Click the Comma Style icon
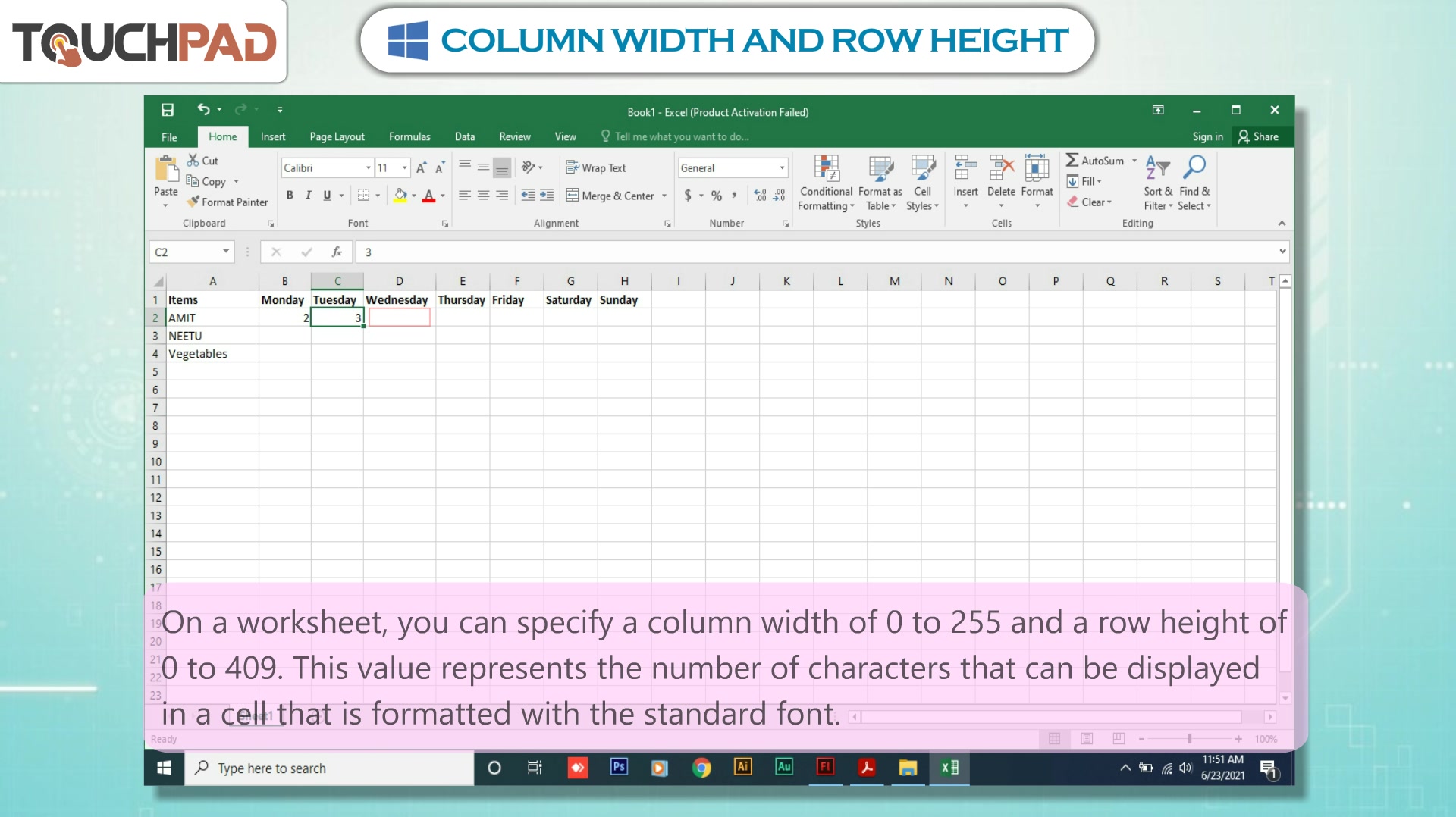 [x=734, y=196]
